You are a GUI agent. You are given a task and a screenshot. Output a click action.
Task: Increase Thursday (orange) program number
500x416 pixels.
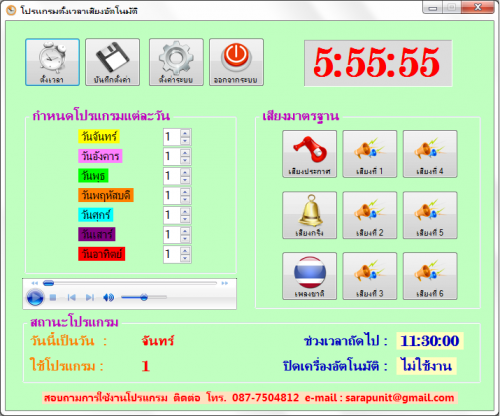[x=185, y=192]
